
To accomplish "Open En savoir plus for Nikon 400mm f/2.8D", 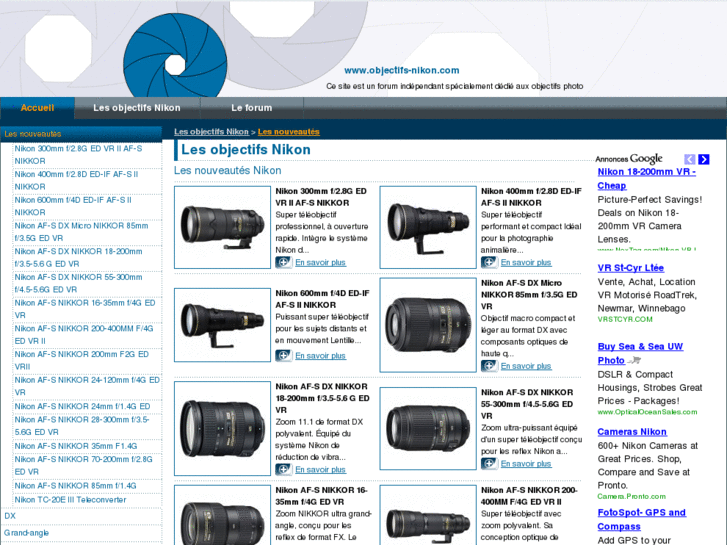I will coord(526,263).
